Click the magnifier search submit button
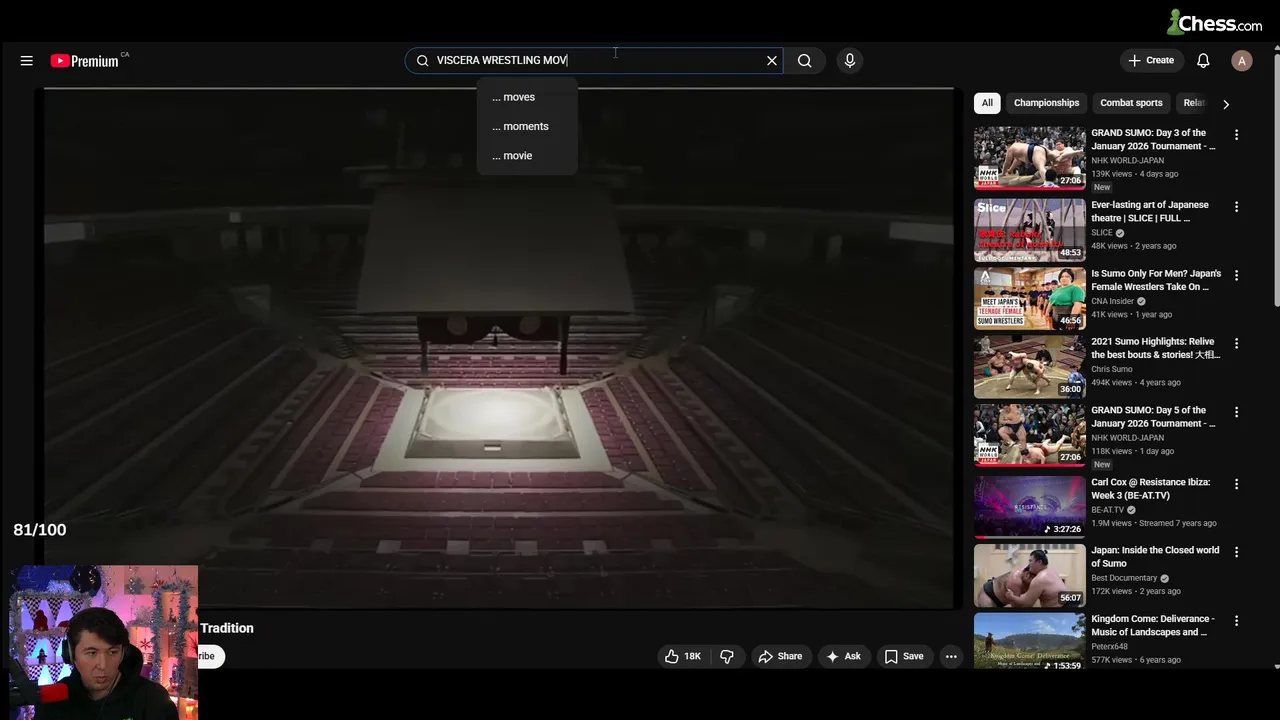This screenshot has height=720, width=1280. 805,61
